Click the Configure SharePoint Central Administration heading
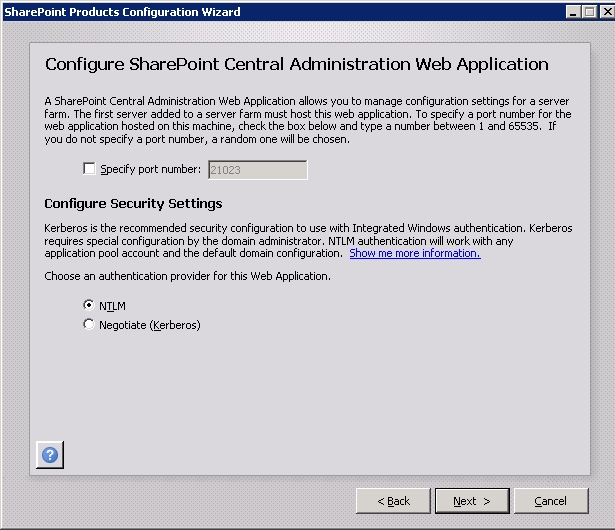The image size is (615, 530). tap(297, 64)
